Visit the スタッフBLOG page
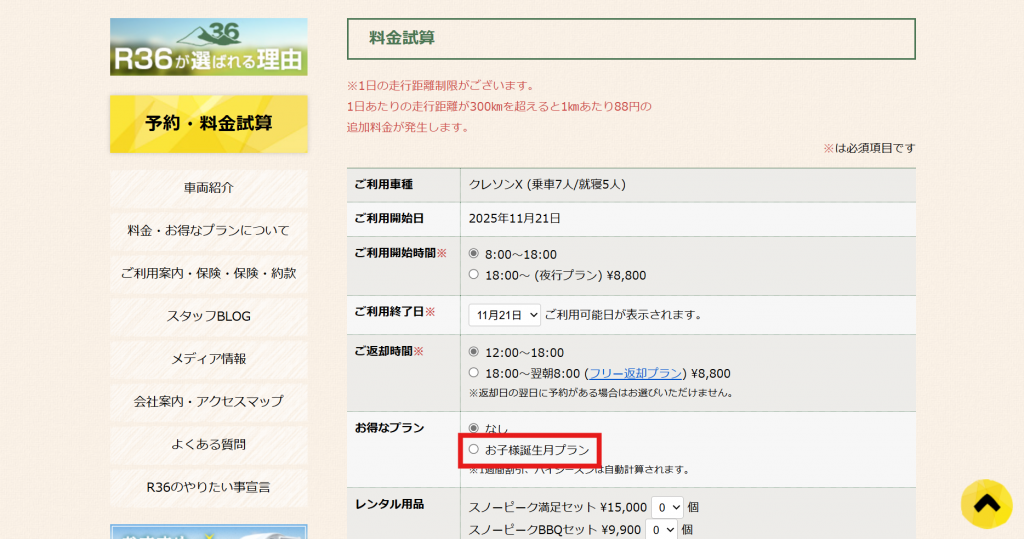 [x=209, y=316]
